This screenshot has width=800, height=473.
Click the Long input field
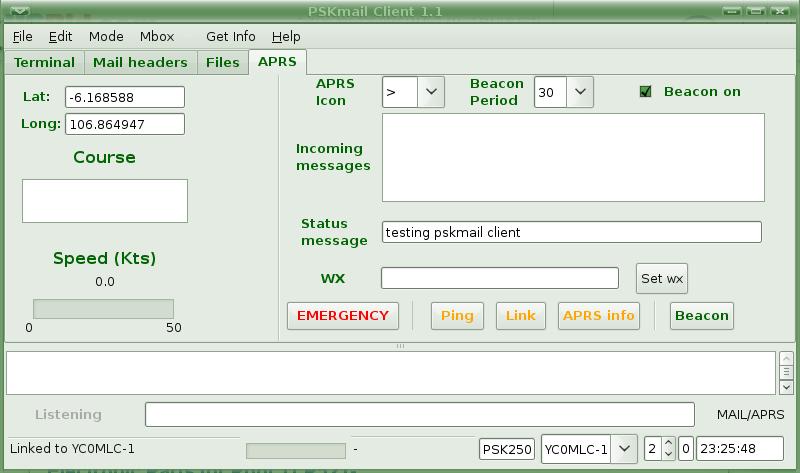[125, 124]
